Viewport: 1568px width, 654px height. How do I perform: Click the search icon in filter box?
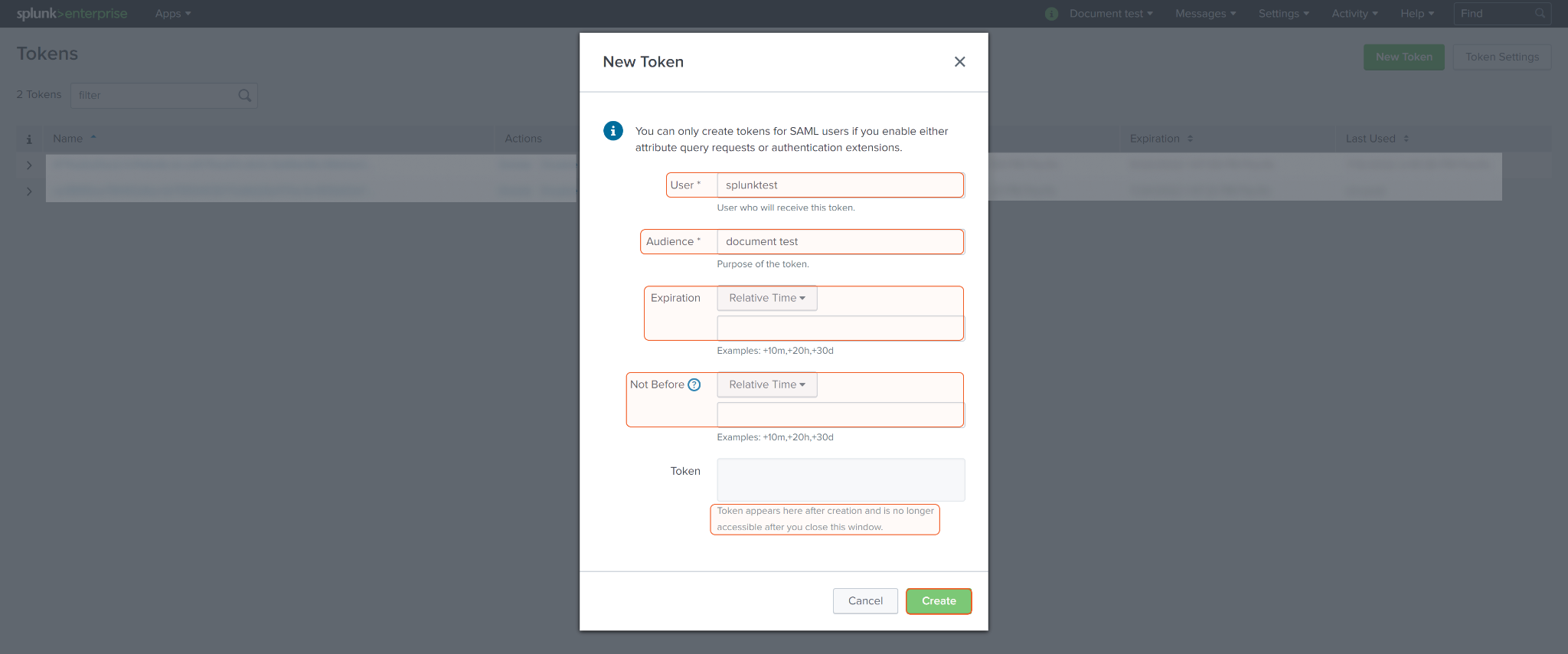pyautogui.click(x=245, y=96)
